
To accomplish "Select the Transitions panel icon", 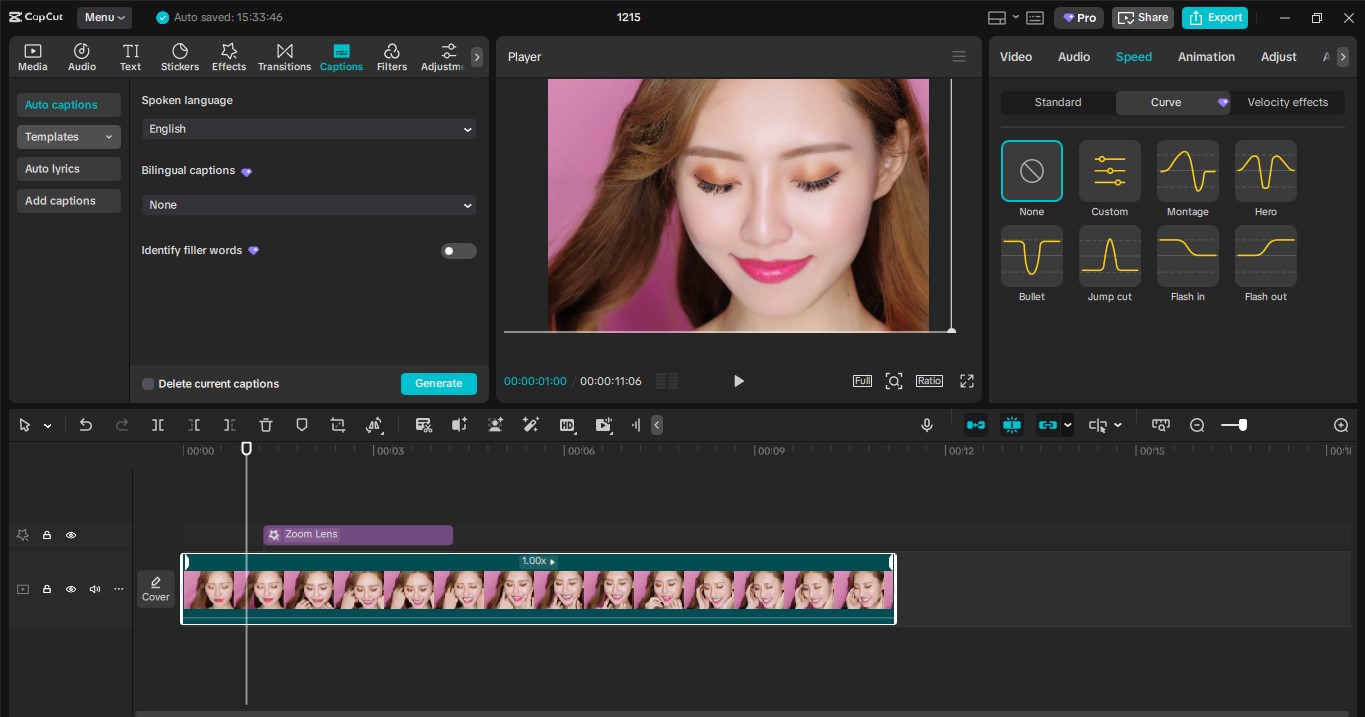I will click(284, 56).
